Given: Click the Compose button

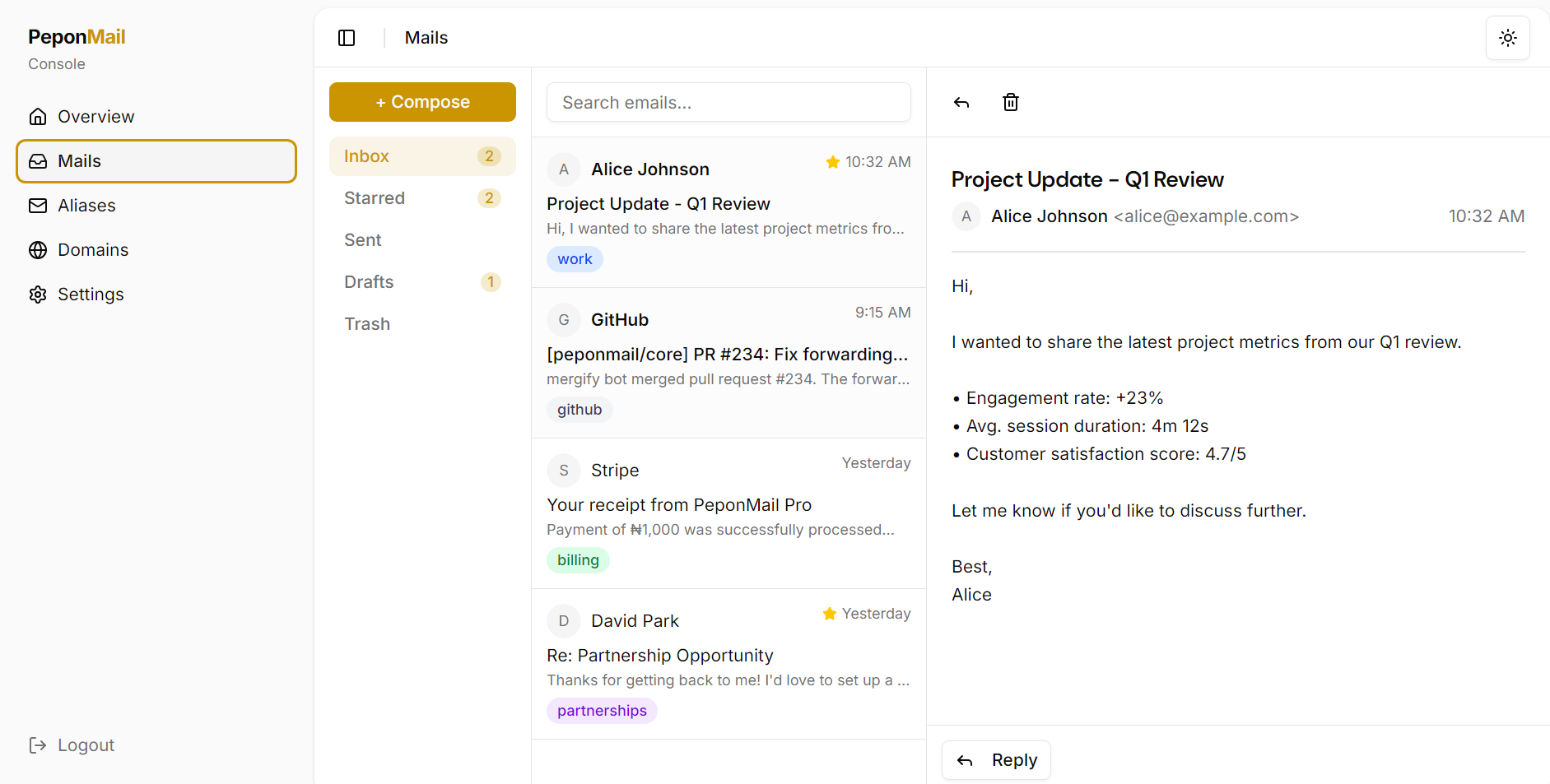Looking at the screenshot, I should coord(422,101).
